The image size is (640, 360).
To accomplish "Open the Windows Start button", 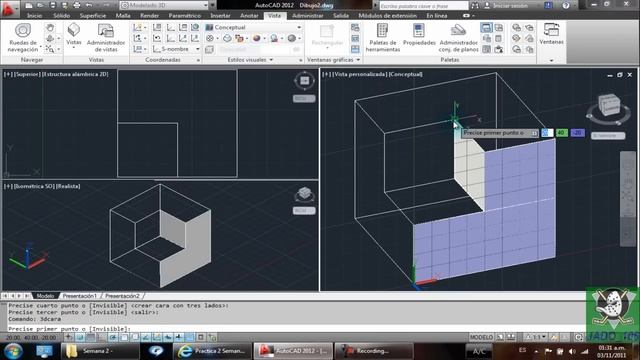I will 13,351.
